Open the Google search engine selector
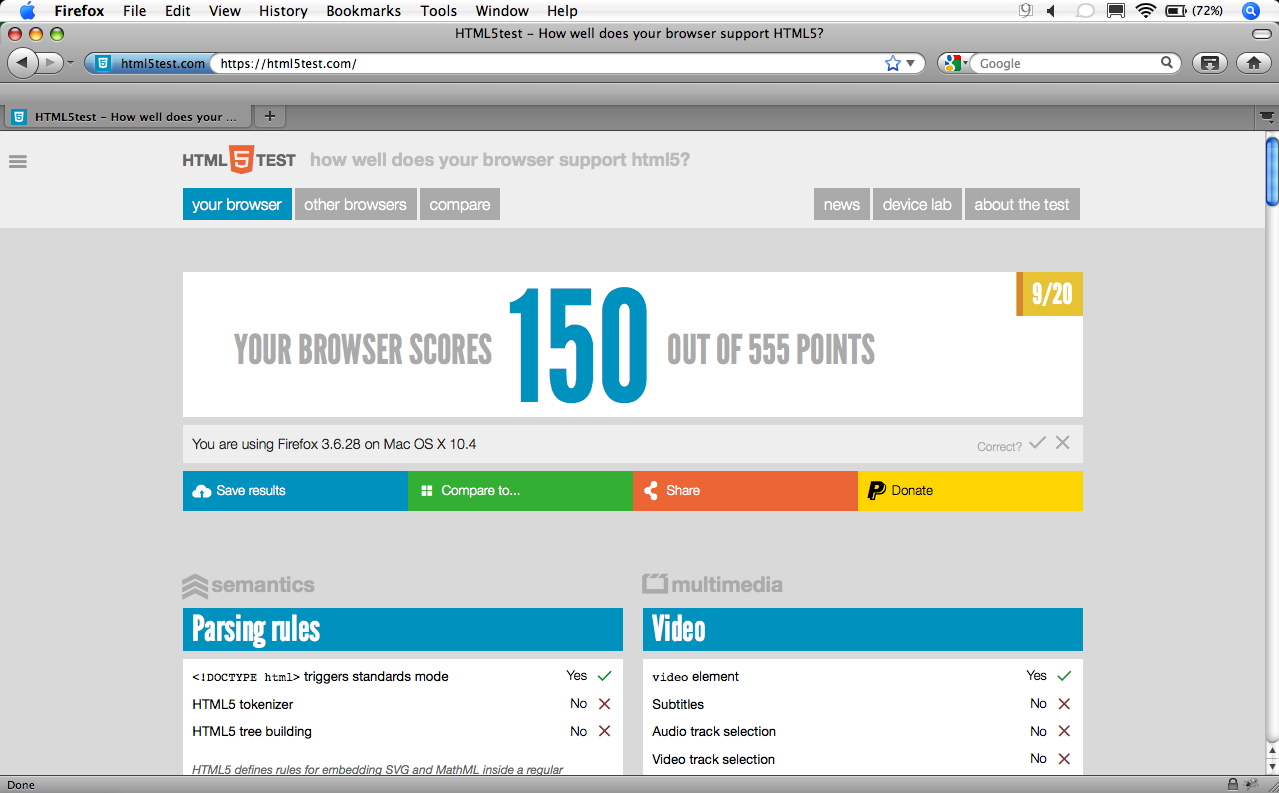This screenshot has height=793, width=1279. [x=955, y=63]
